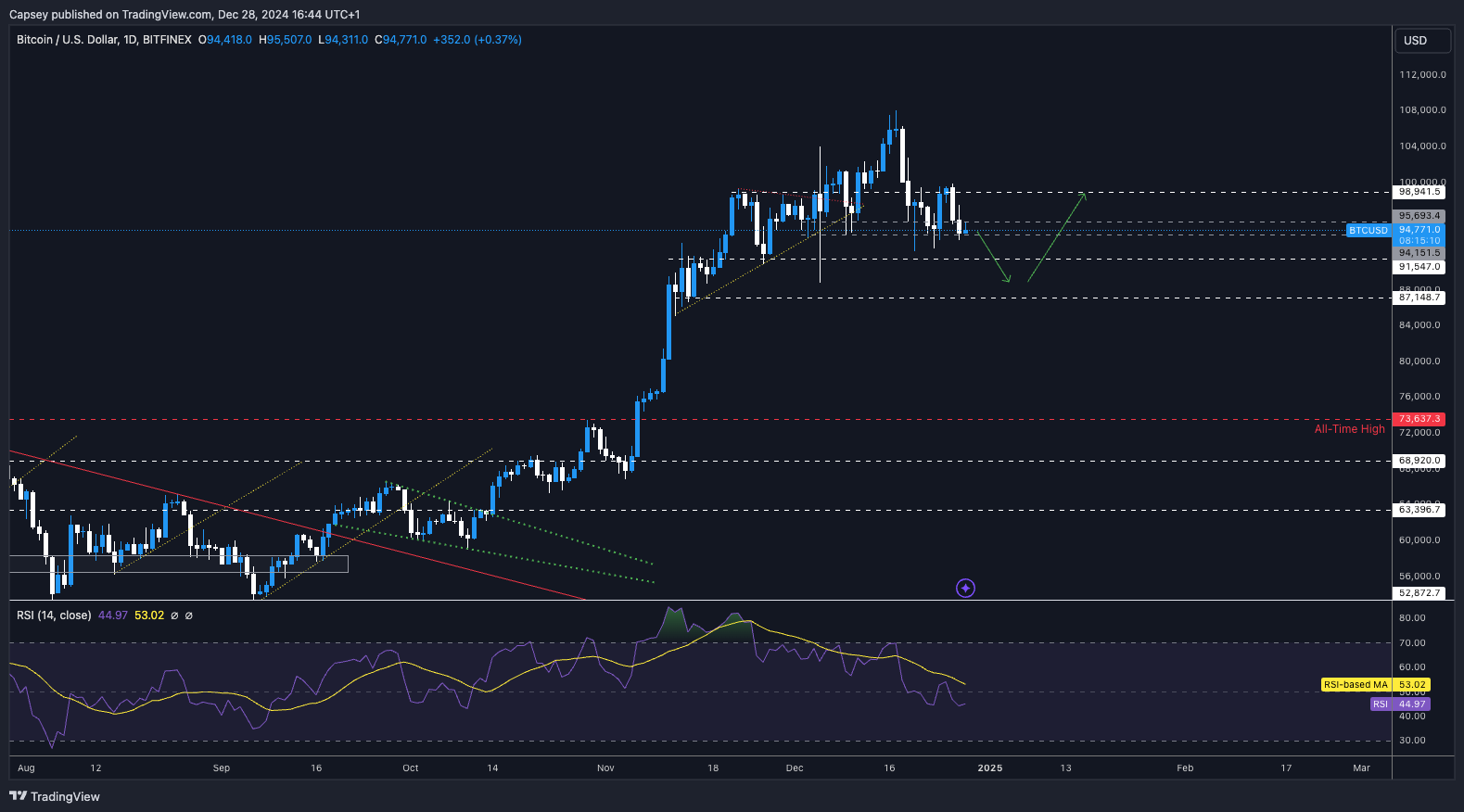
Task: Click the red 73,637.3 price label
Action: coord(1419,419)
